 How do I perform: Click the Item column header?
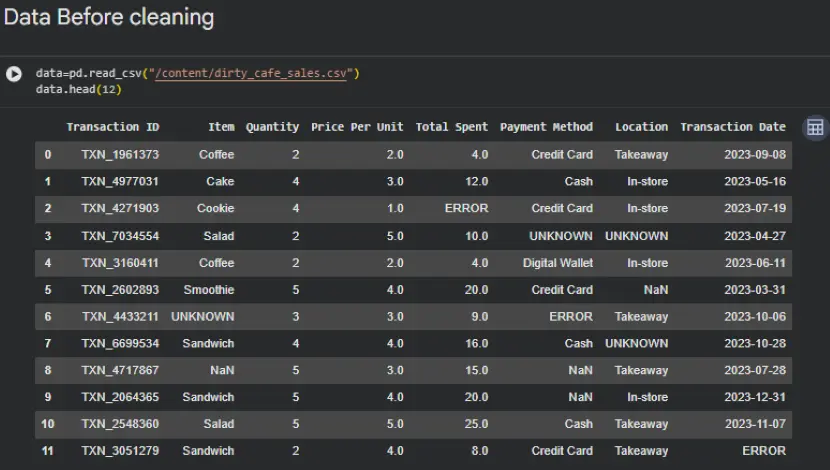click(221, 127)
